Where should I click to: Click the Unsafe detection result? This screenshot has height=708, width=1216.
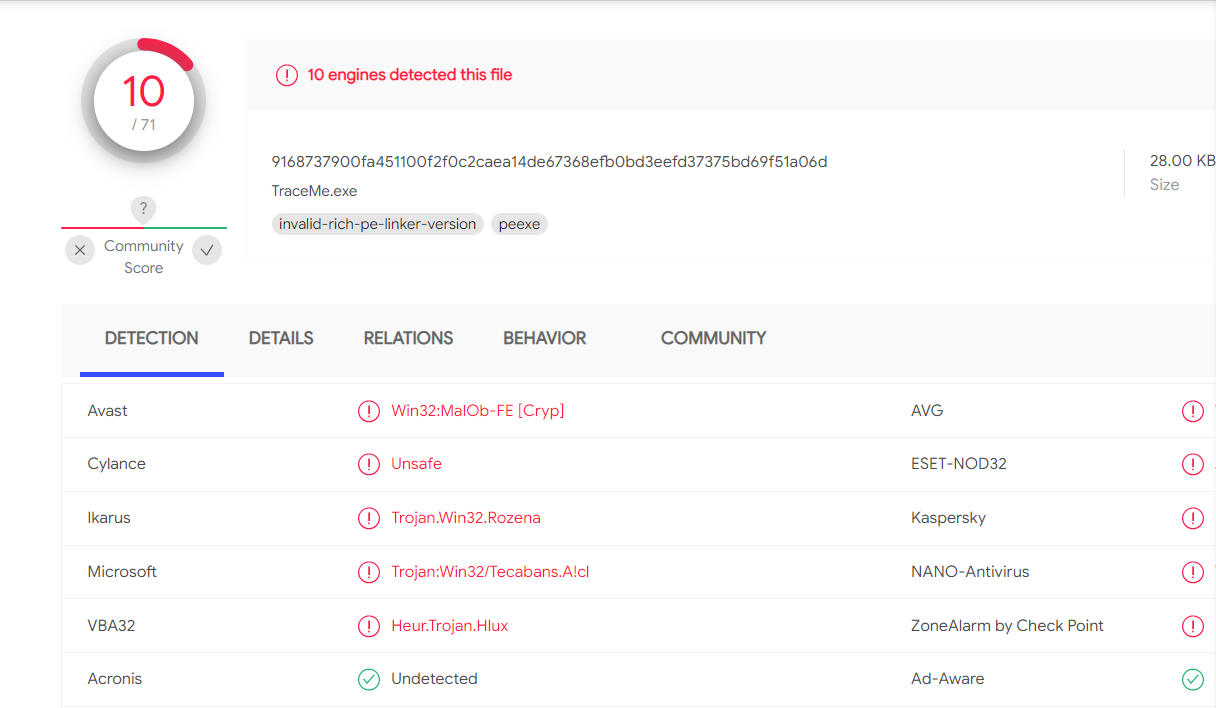[417, 464]
